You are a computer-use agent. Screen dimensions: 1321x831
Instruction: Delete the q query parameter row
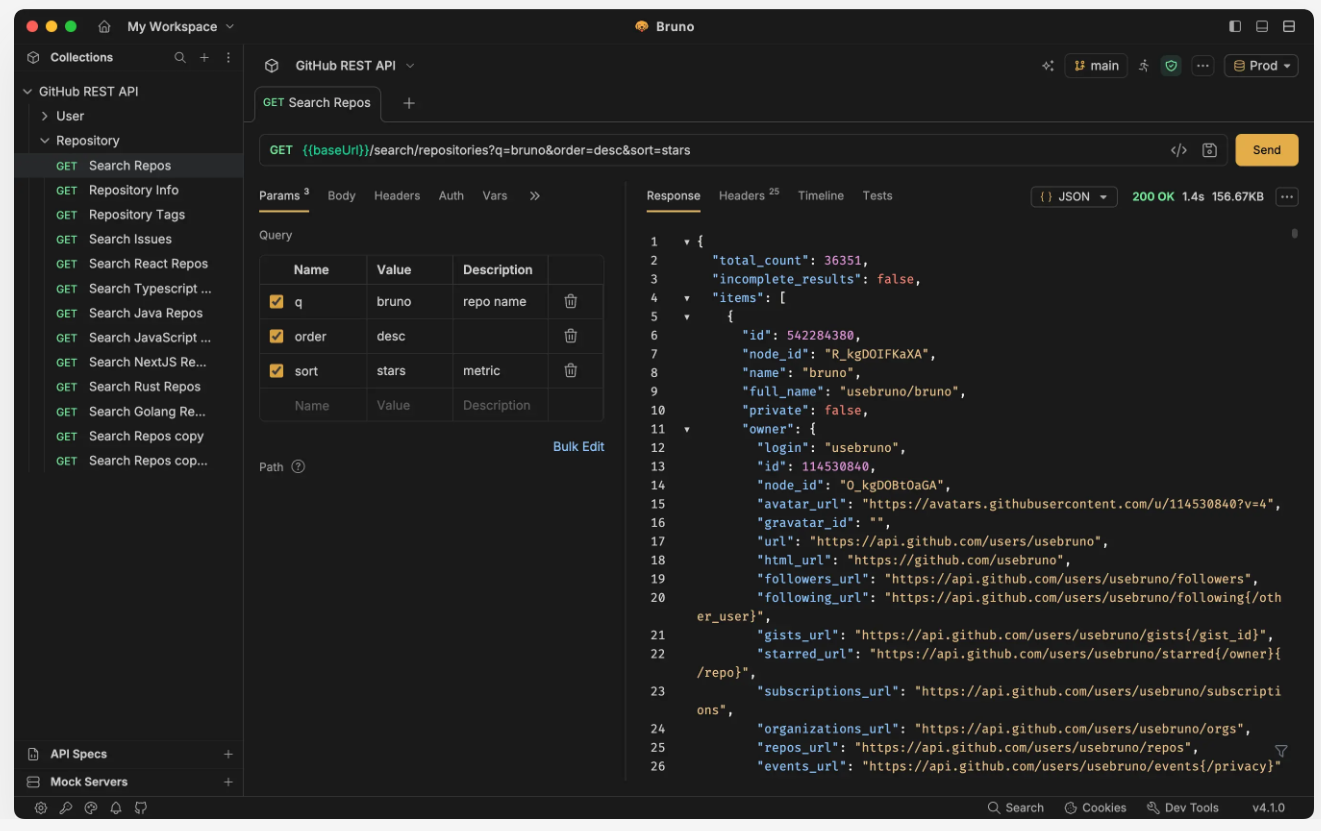(570, 301)
